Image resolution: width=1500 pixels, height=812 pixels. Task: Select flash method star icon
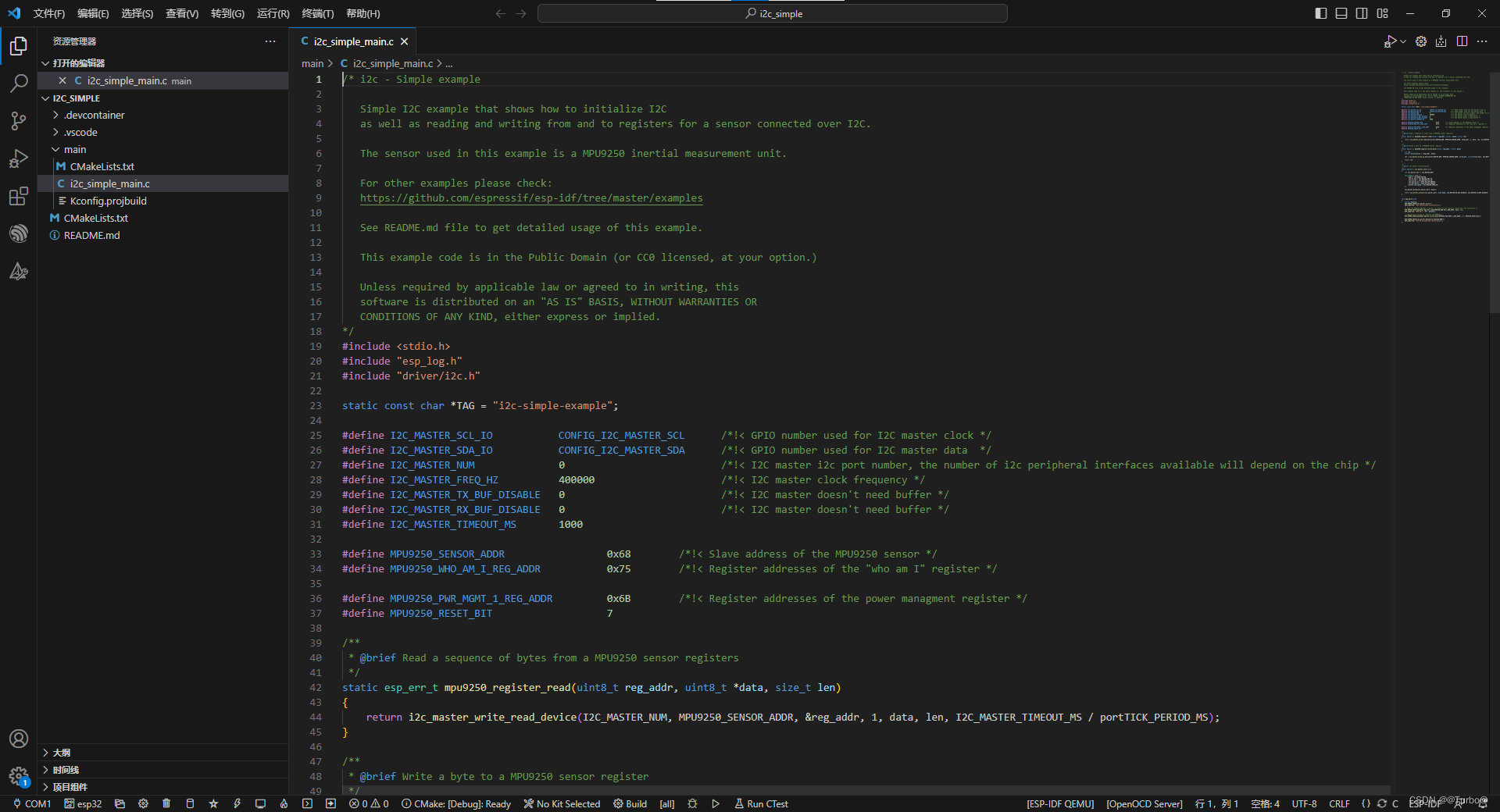[x=213, y=803]
